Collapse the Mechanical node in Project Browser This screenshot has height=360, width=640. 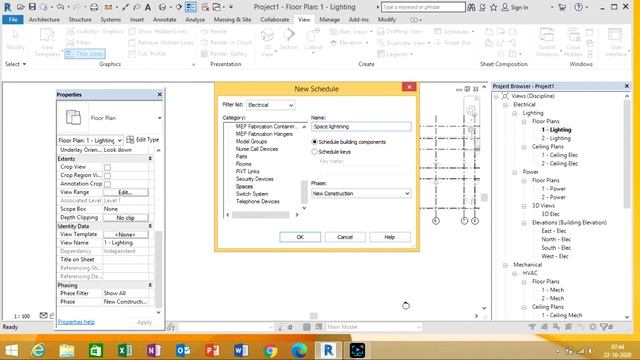(505, 264)
